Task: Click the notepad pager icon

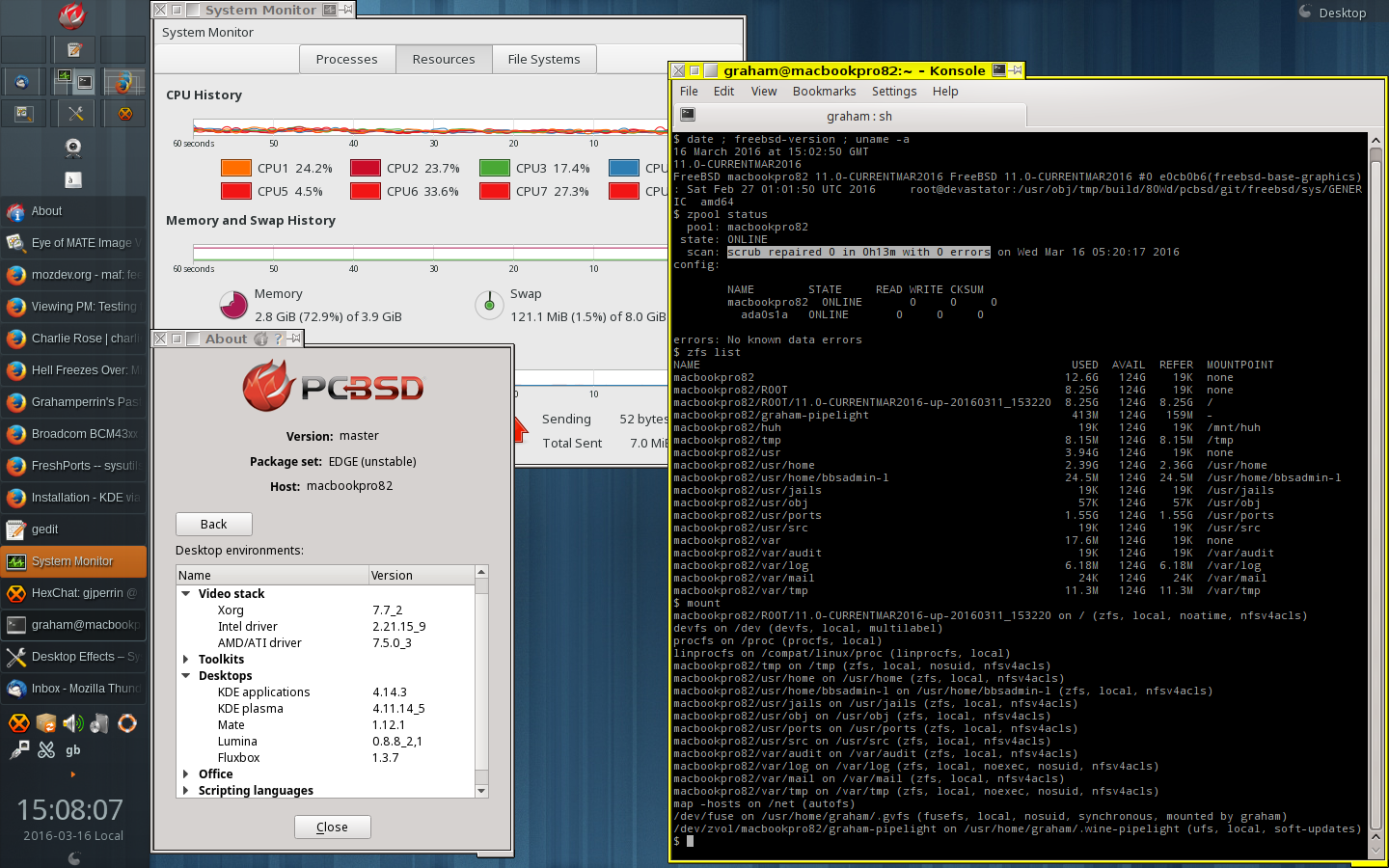Action: click(x=74, y=49)
